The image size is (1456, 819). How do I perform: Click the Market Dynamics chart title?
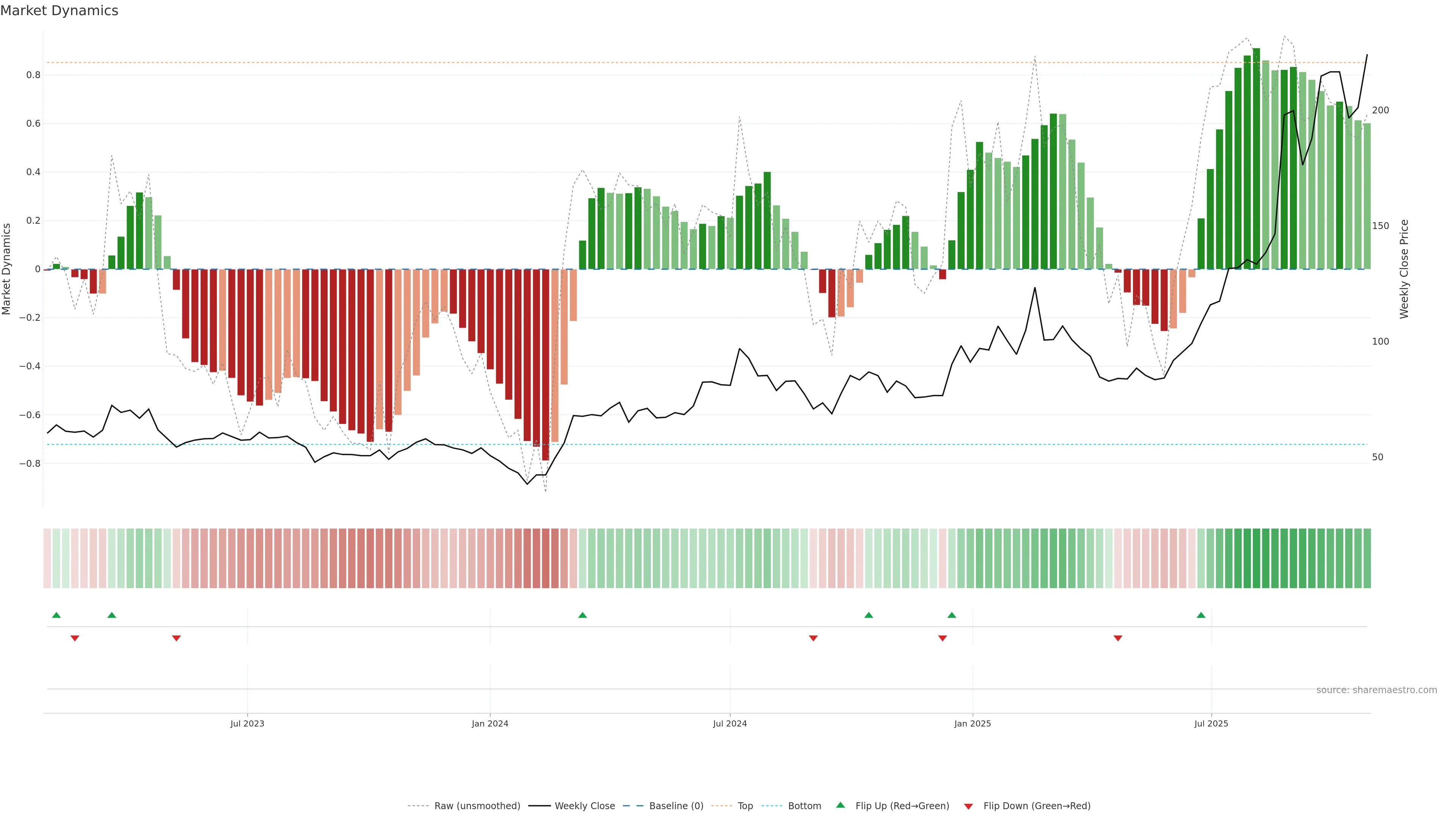(60, 11)
